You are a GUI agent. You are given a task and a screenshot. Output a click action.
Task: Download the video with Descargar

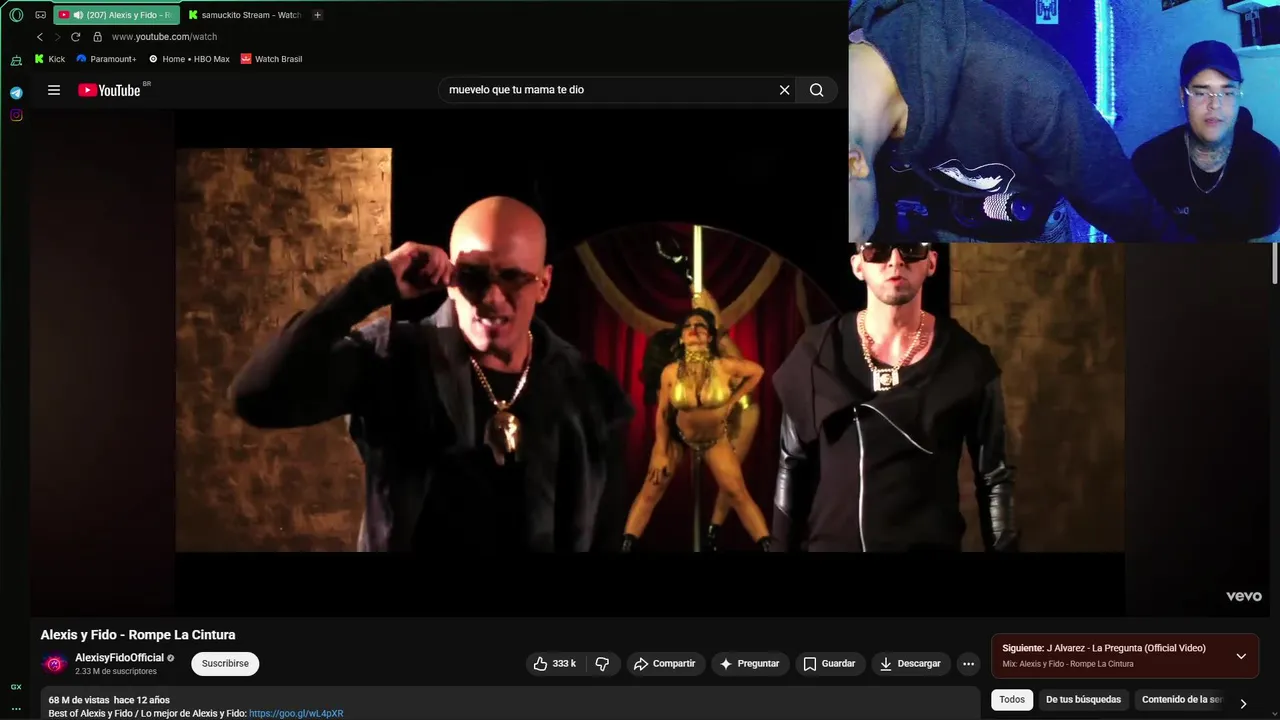911,664
